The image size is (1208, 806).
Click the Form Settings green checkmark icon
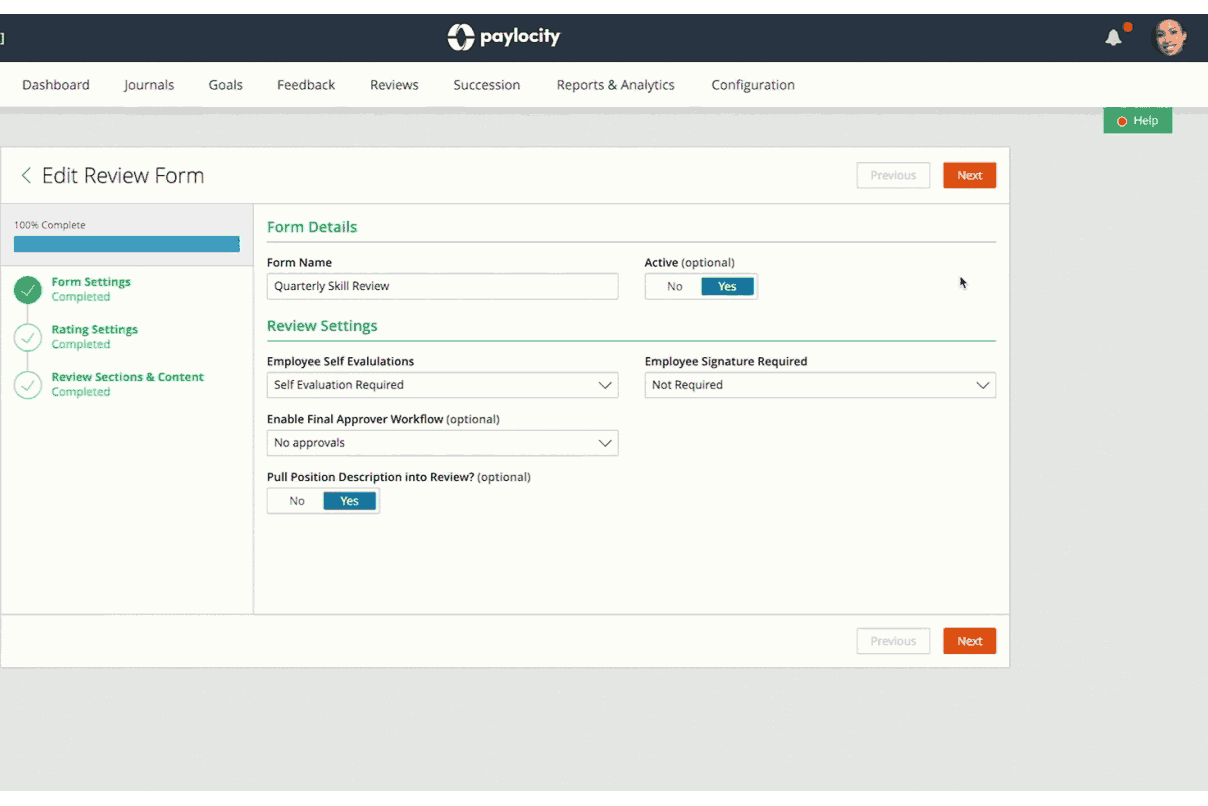pos(28,290)
